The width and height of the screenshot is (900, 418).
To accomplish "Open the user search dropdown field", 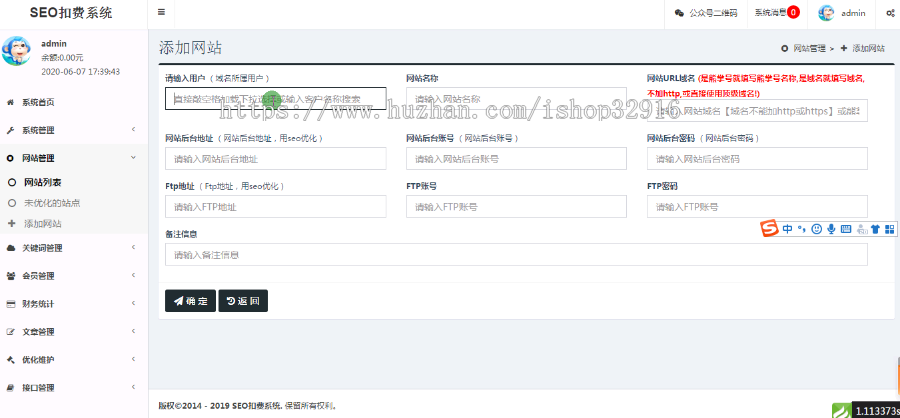I will pos(276,99).
